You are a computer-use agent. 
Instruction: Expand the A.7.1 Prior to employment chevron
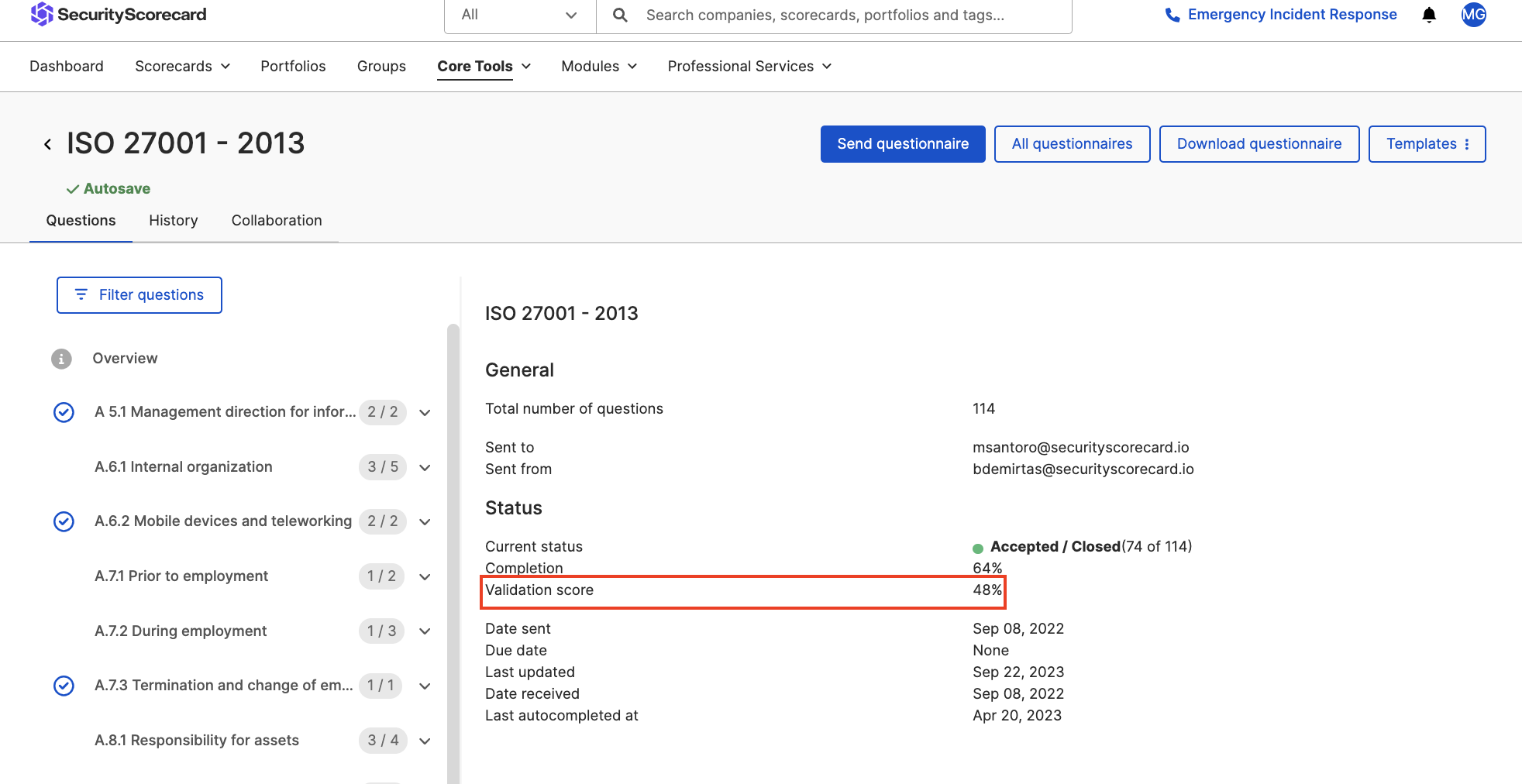click(425, 577)
